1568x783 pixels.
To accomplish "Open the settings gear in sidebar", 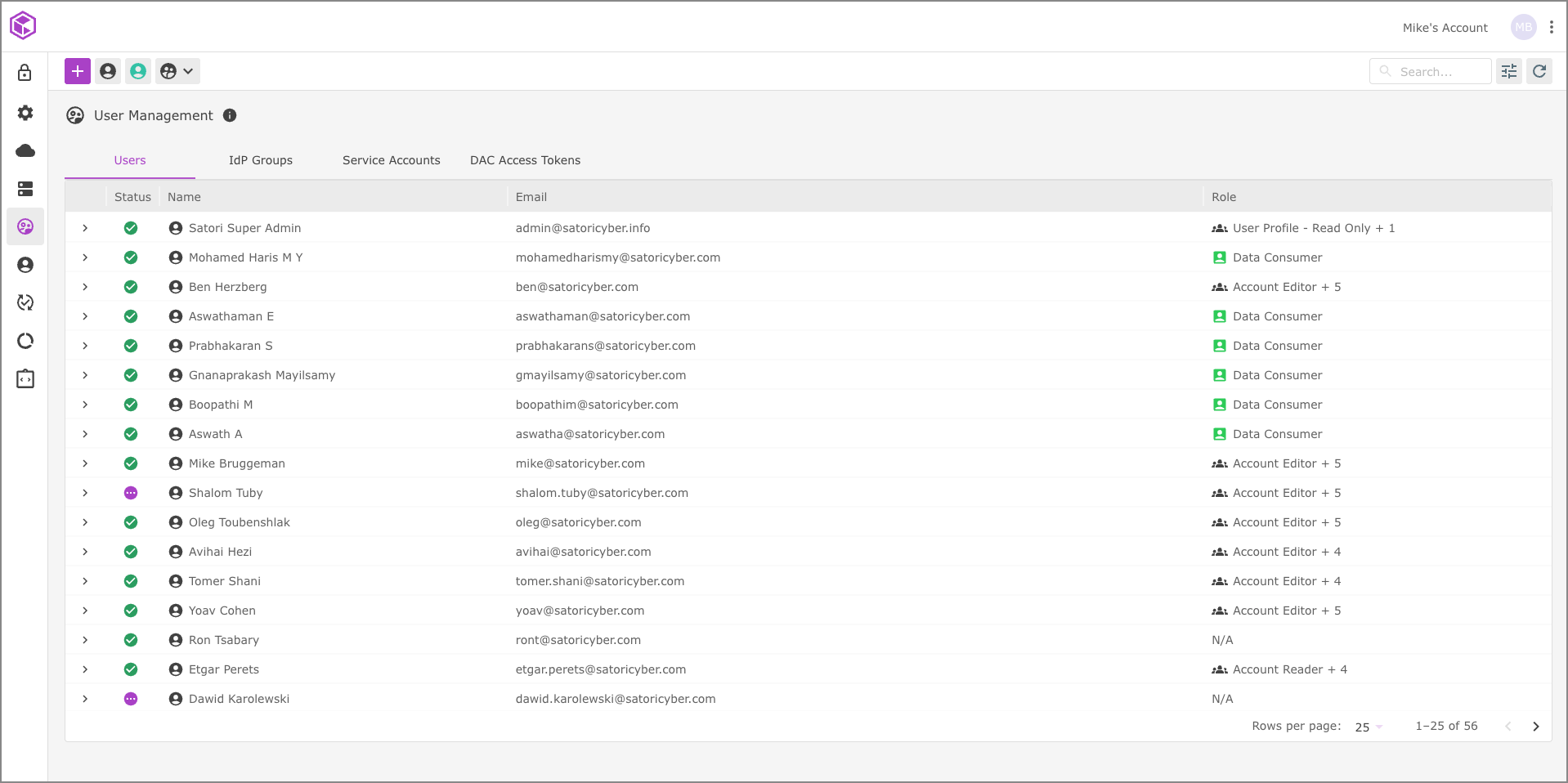I will (25, 113).
